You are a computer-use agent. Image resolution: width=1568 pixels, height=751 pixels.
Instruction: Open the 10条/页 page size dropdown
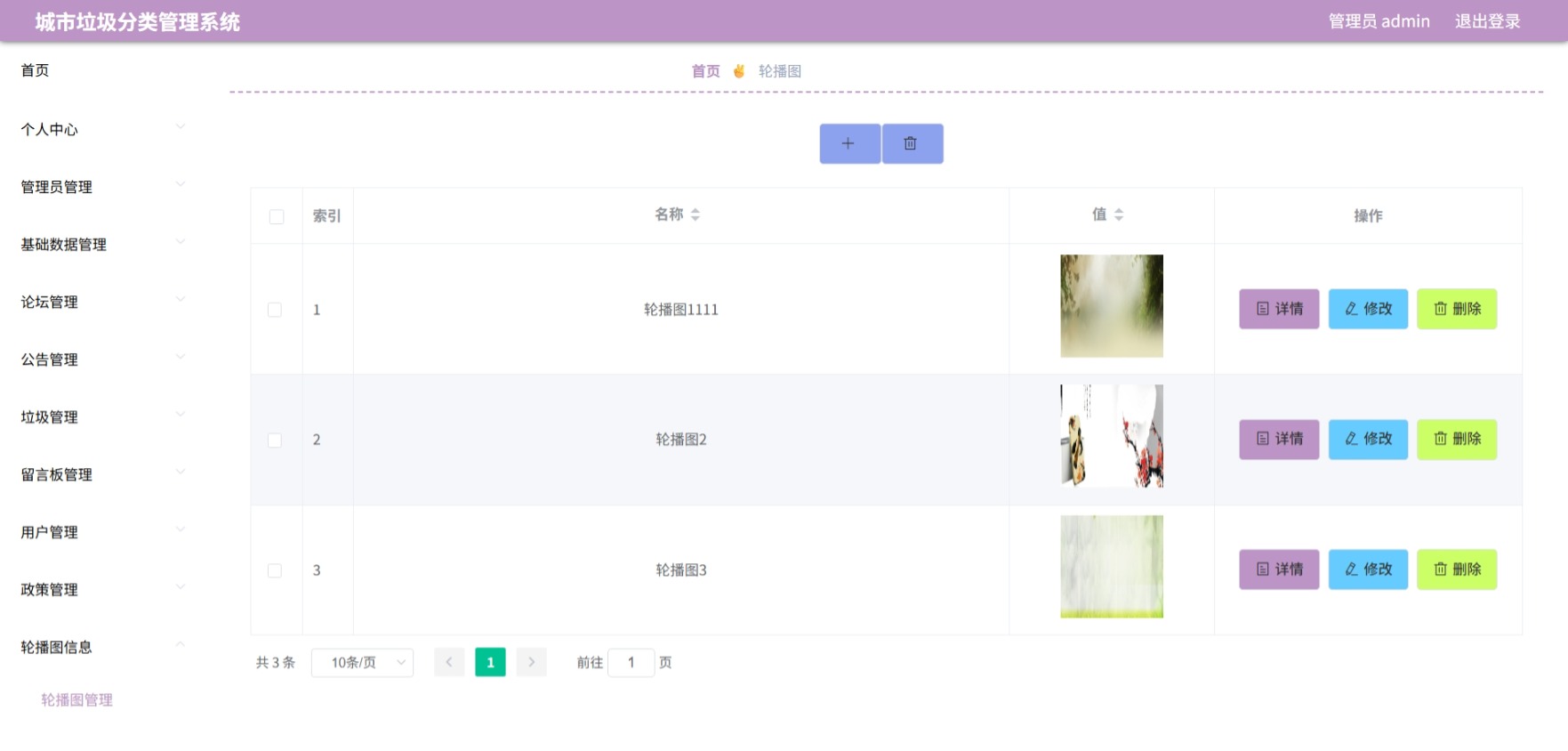[x=362, y=662]
